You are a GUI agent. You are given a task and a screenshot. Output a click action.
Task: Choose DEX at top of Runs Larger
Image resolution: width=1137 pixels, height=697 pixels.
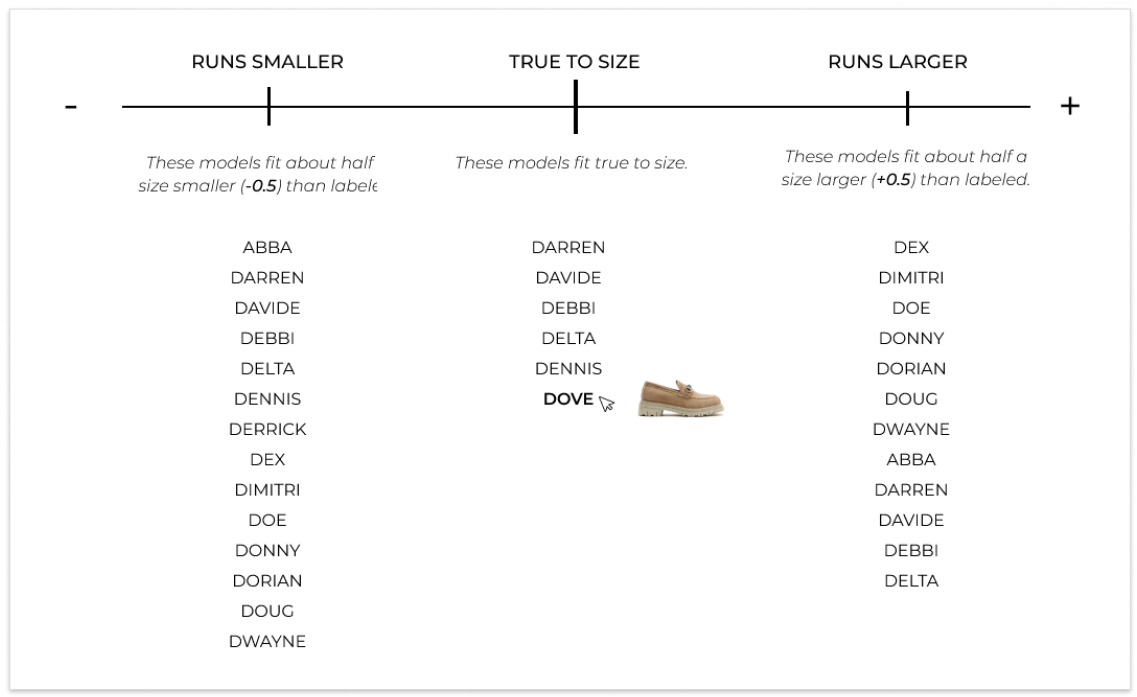pos(911,247)
